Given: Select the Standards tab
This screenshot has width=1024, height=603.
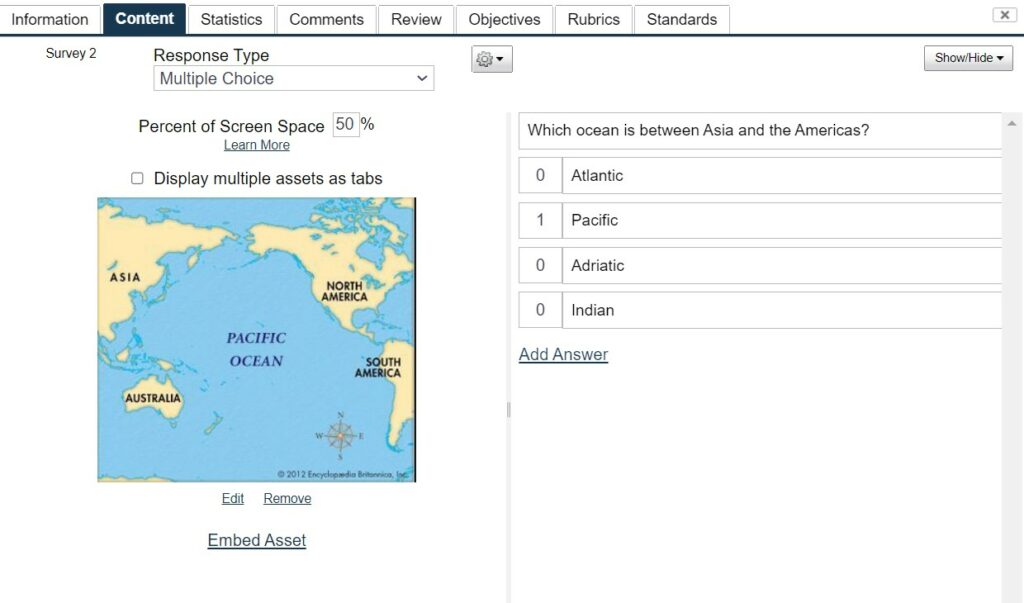Looking at the screenshot, I should (x=681, y=20).
